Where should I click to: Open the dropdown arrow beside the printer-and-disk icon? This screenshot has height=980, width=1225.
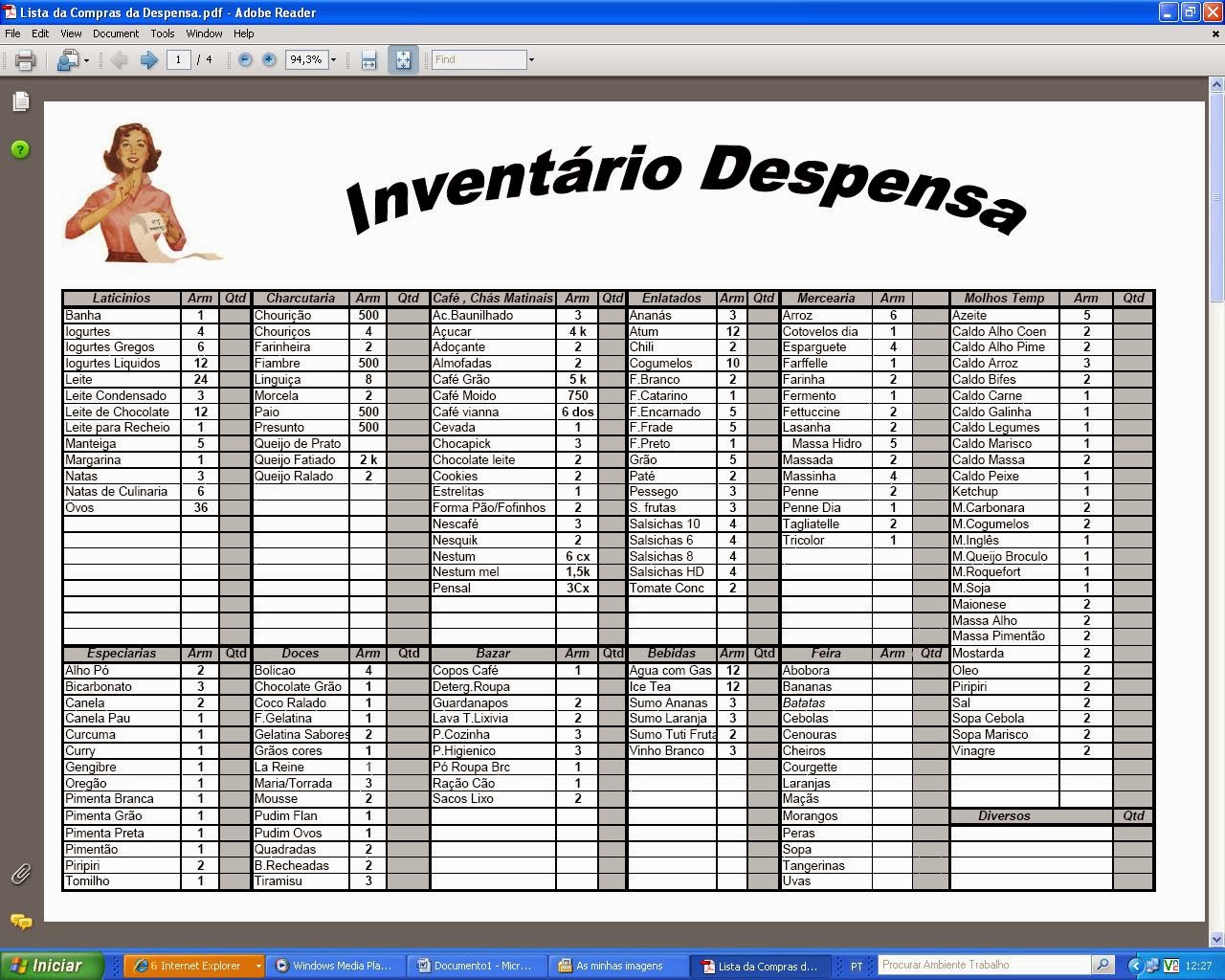click(x=86, y=60)
